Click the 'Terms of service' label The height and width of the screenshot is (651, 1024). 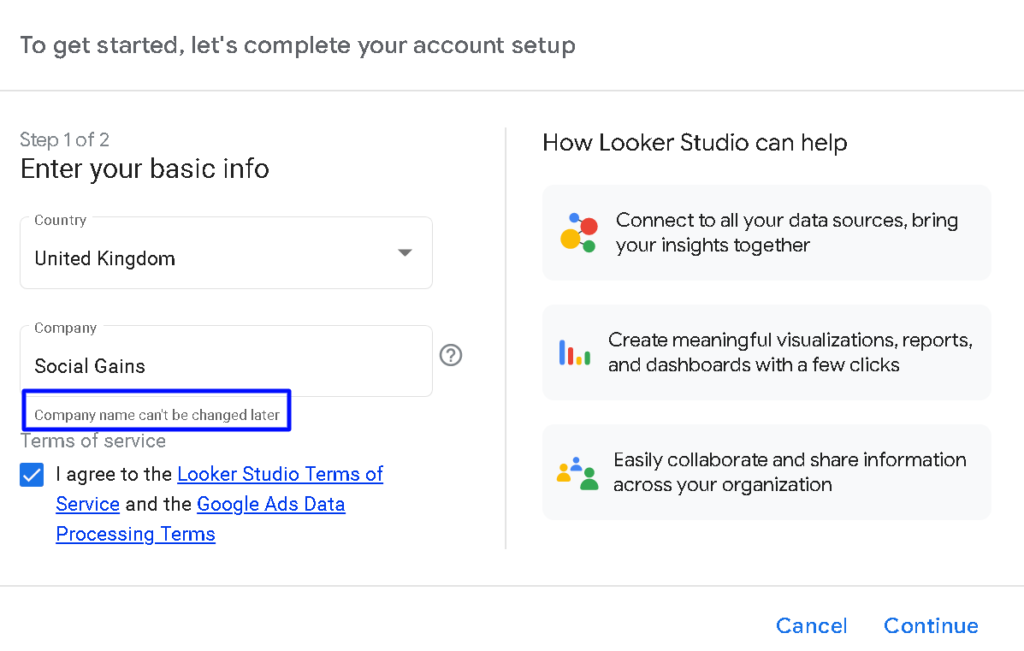93,441
